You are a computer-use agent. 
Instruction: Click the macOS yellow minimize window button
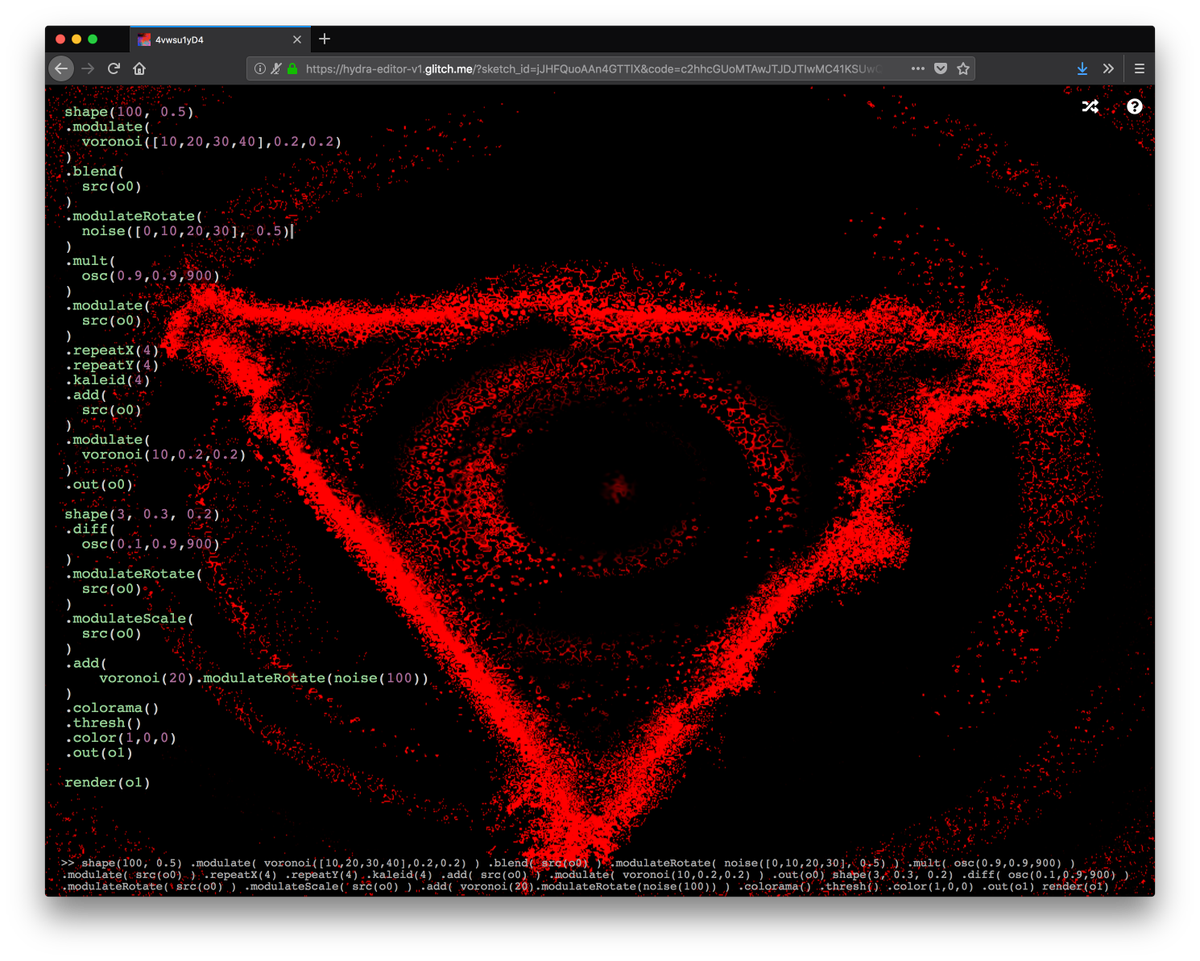click(76, 39)
